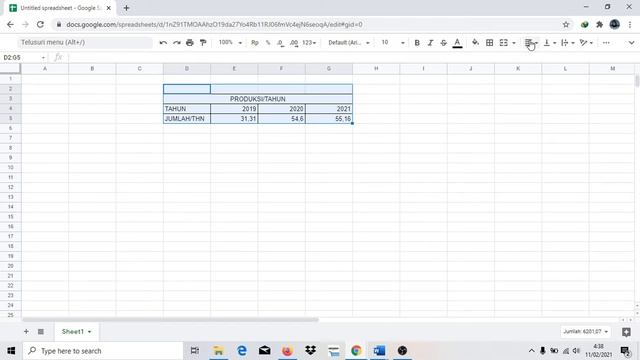The image size is (640, 360).
Task: Open a new browser tab
Action: (x=126, y=8)
